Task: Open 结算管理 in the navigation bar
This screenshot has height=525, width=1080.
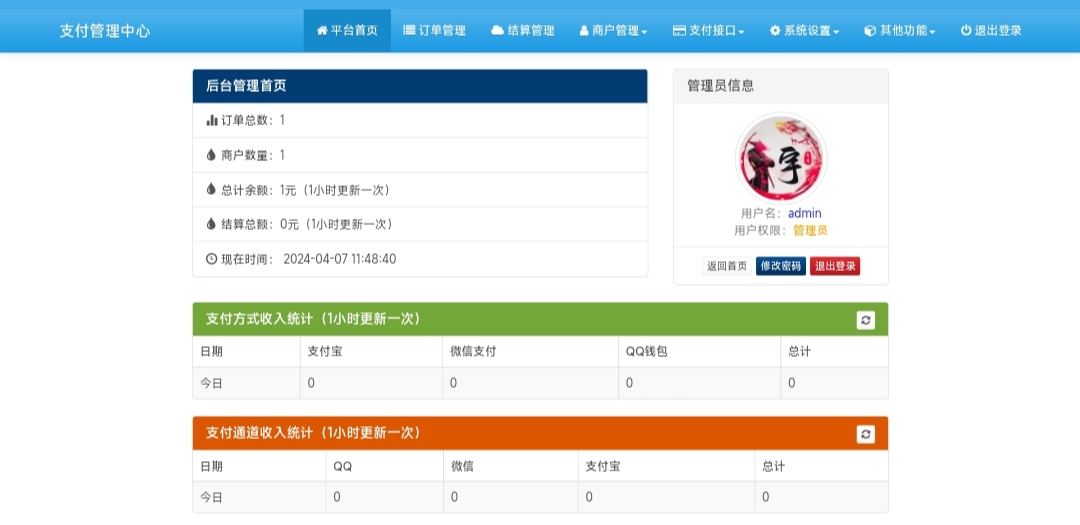Action: coord(523,30)
